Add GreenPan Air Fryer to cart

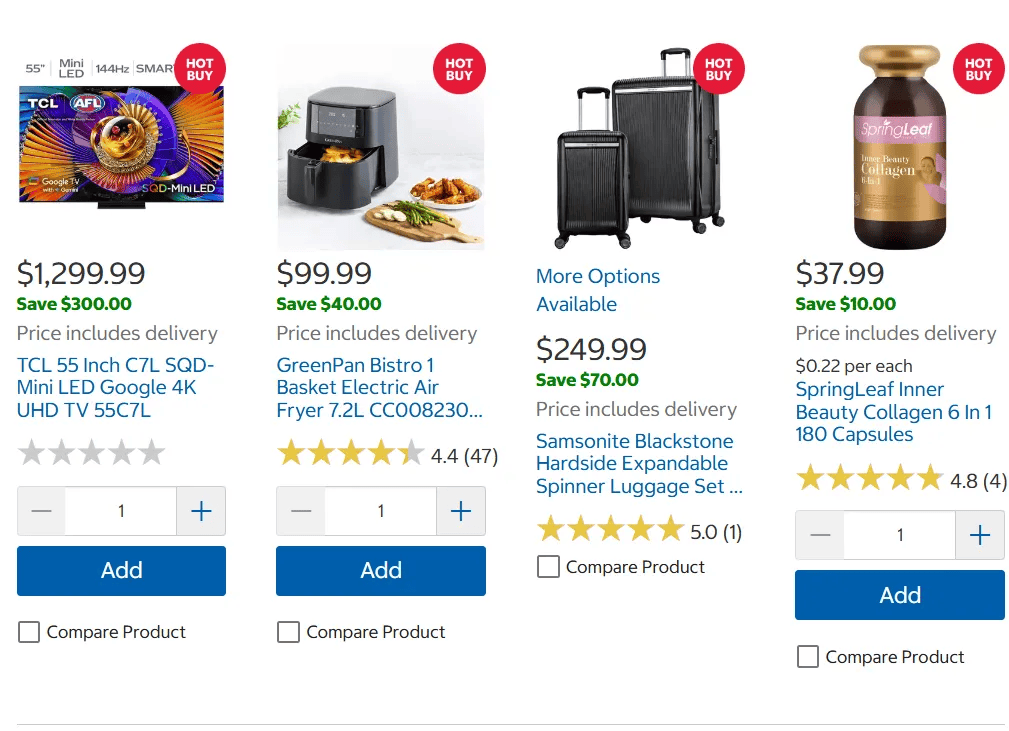[381, 571]
